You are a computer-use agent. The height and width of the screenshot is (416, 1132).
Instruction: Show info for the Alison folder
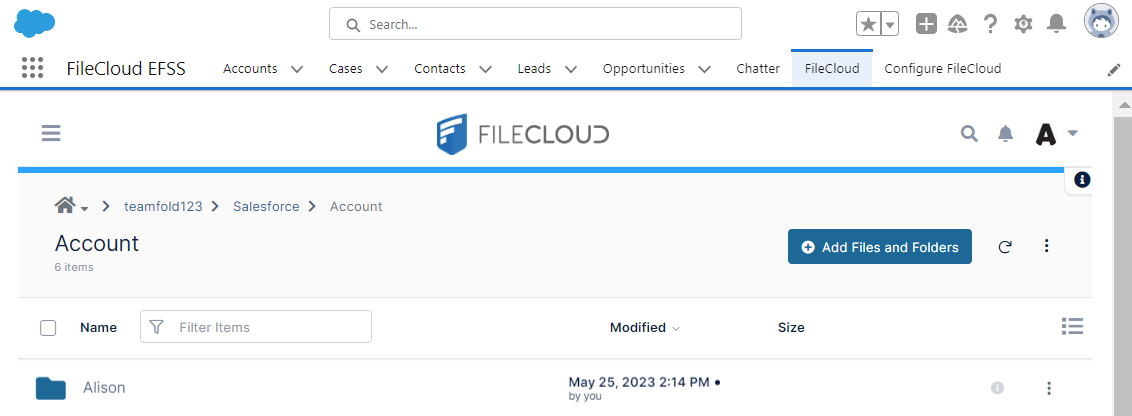pos(997,388)
